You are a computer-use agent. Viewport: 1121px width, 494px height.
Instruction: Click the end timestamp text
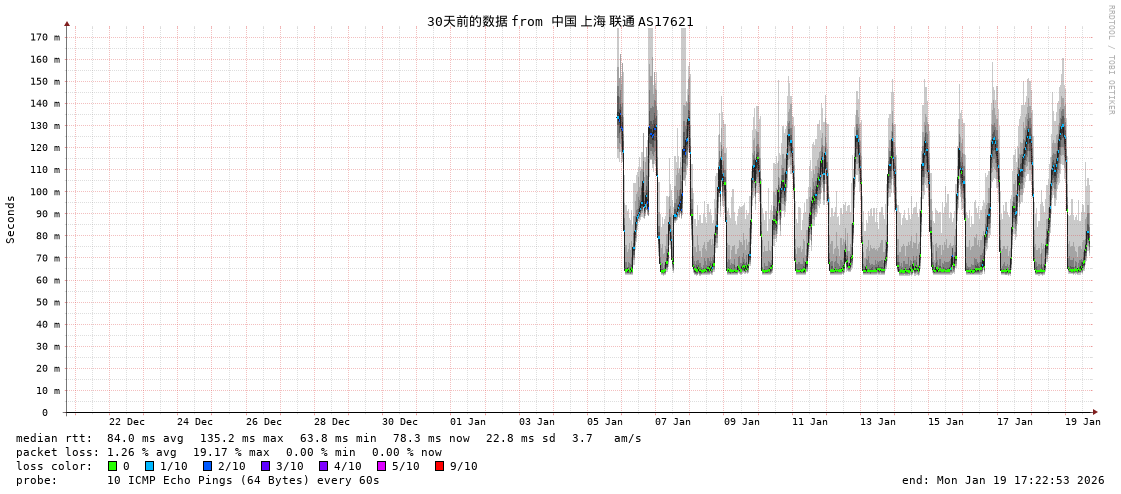click(x=1002, y=480)
